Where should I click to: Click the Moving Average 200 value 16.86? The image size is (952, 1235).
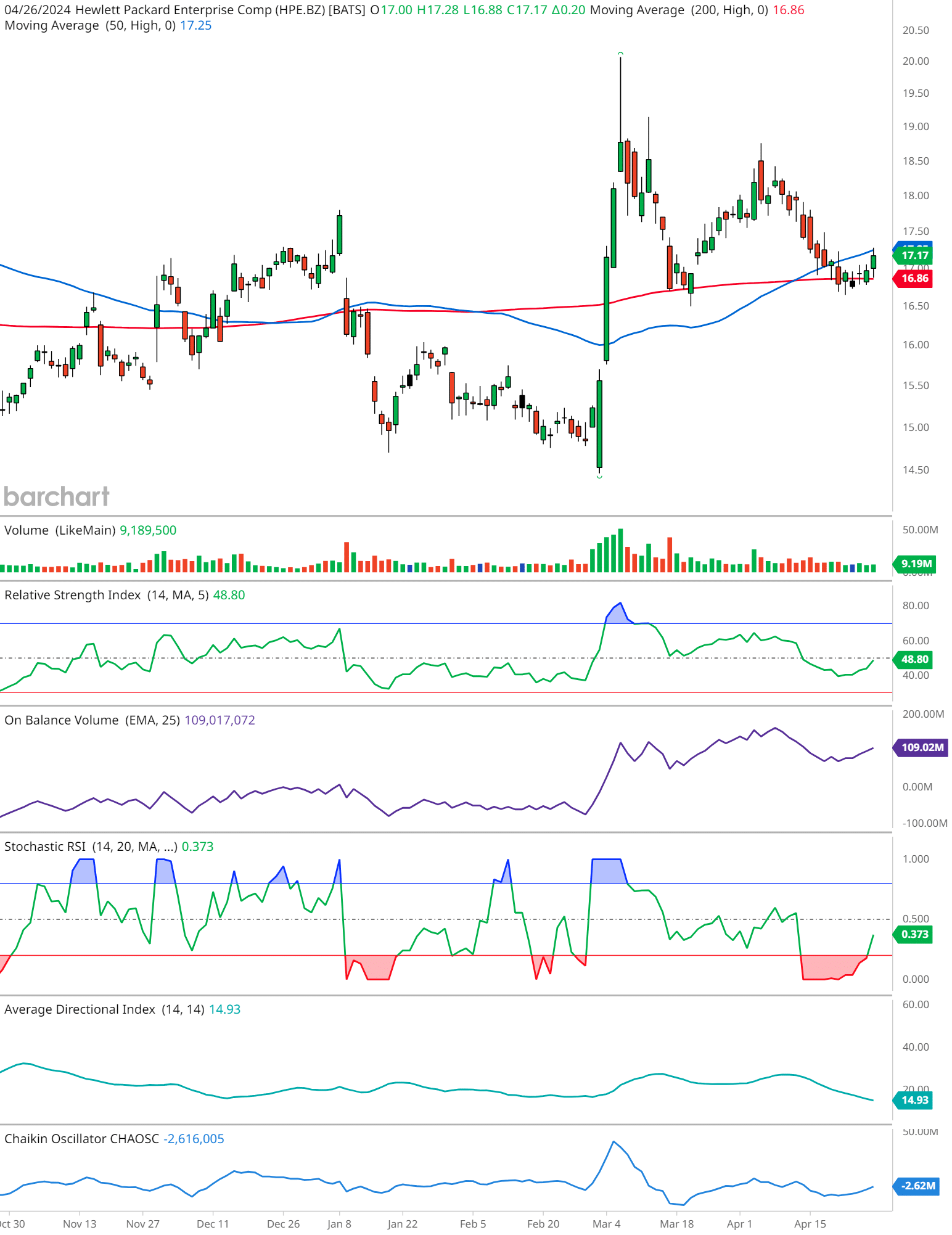click(788, 10)
